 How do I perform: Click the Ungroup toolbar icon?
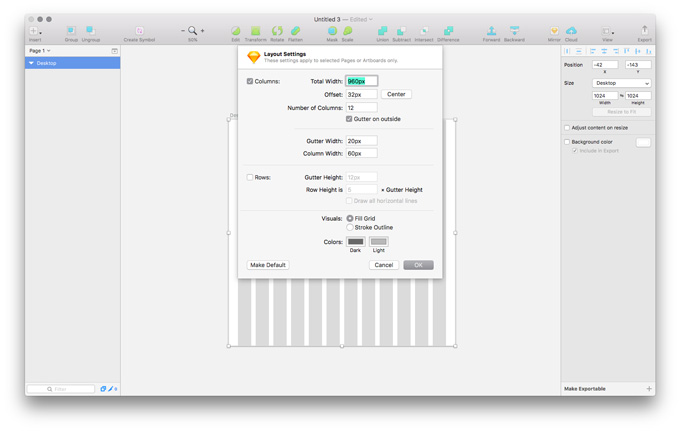[x=90, y=30]
